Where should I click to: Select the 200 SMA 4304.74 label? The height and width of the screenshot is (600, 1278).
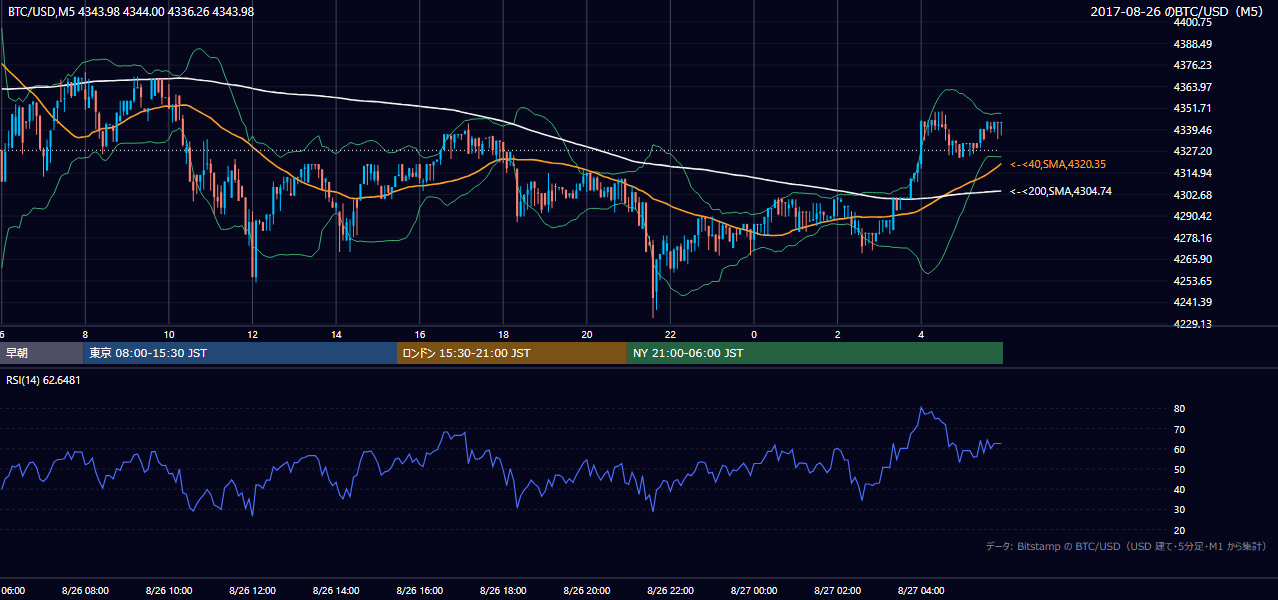1061,191
